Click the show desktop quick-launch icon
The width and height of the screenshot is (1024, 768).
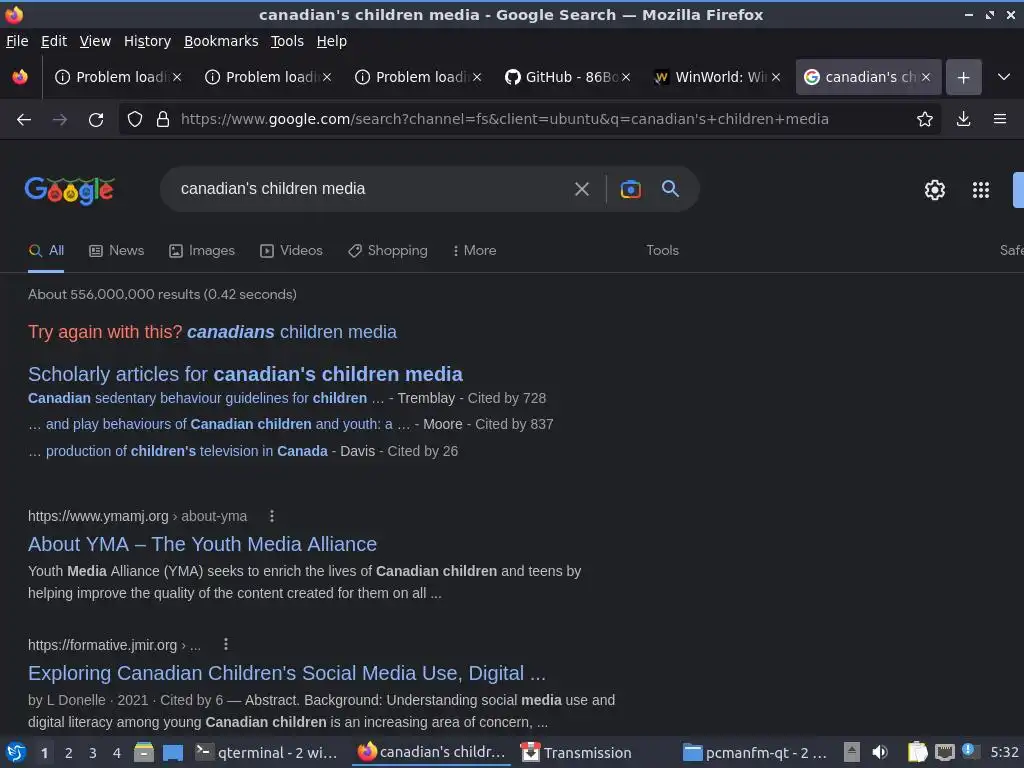[x=173, y=753]
